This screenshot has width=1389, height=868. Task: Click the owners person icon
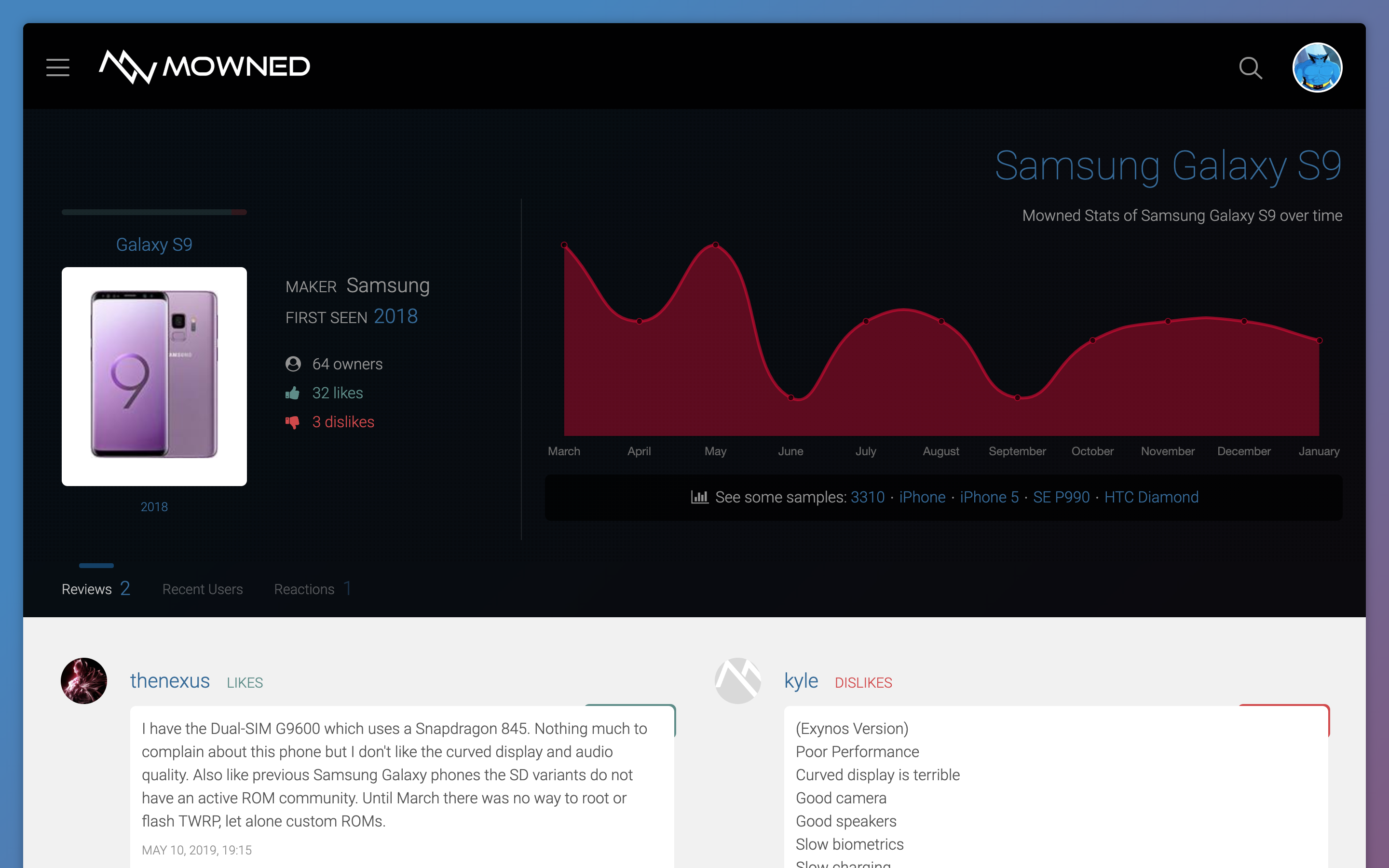pyautogui.click(x=293, y=364)
